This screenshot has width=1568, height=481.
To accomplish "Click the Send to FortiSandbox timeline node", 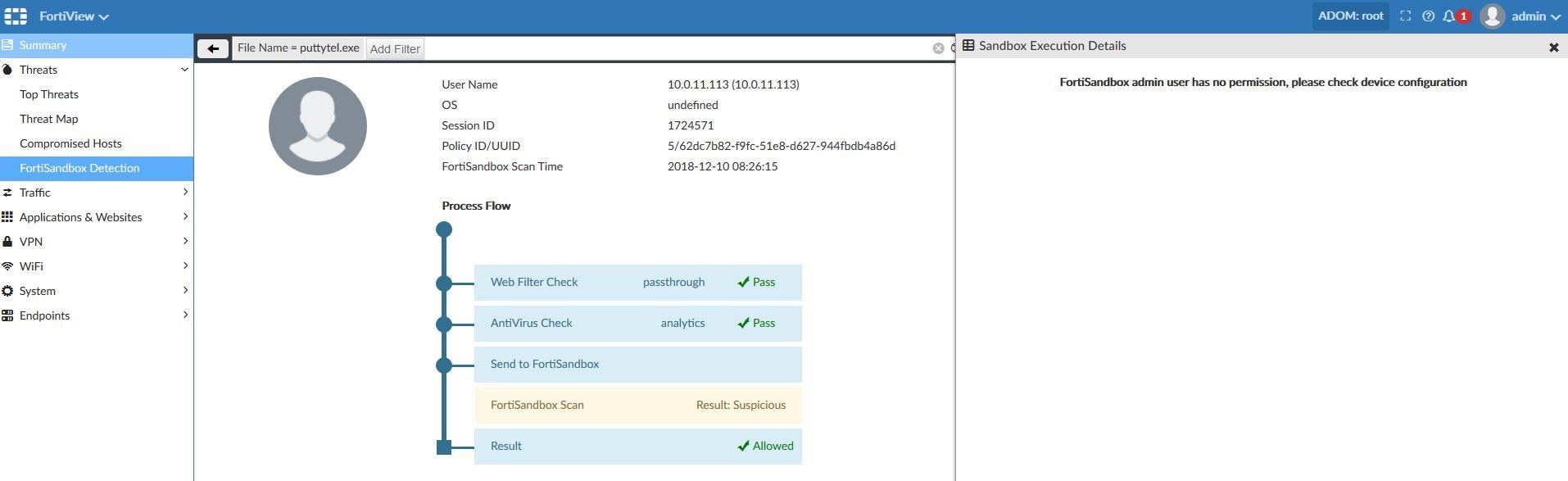I will [x=444, y=365].
